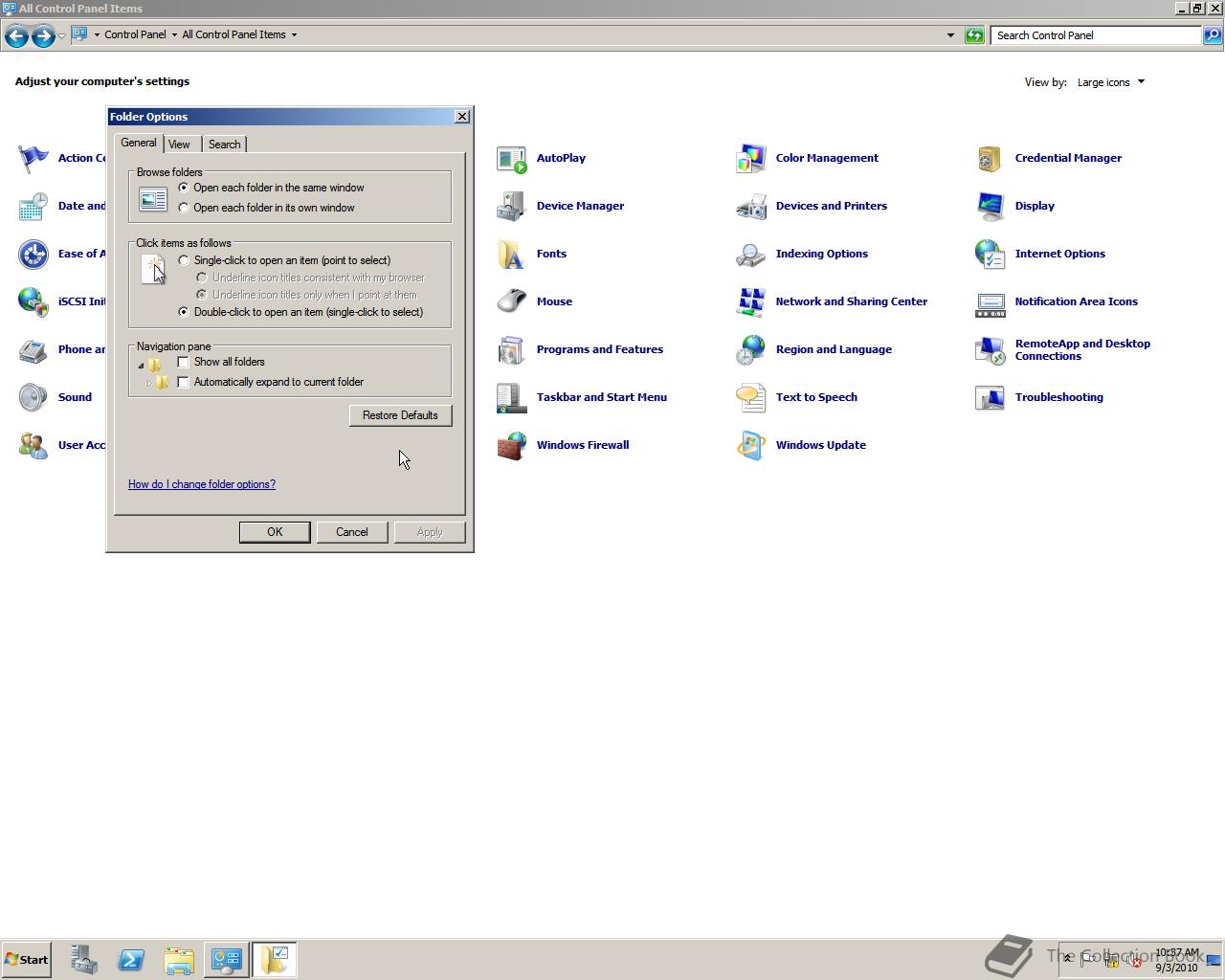
Task: Select Single-click to open an item
Action: click(184, 260)
